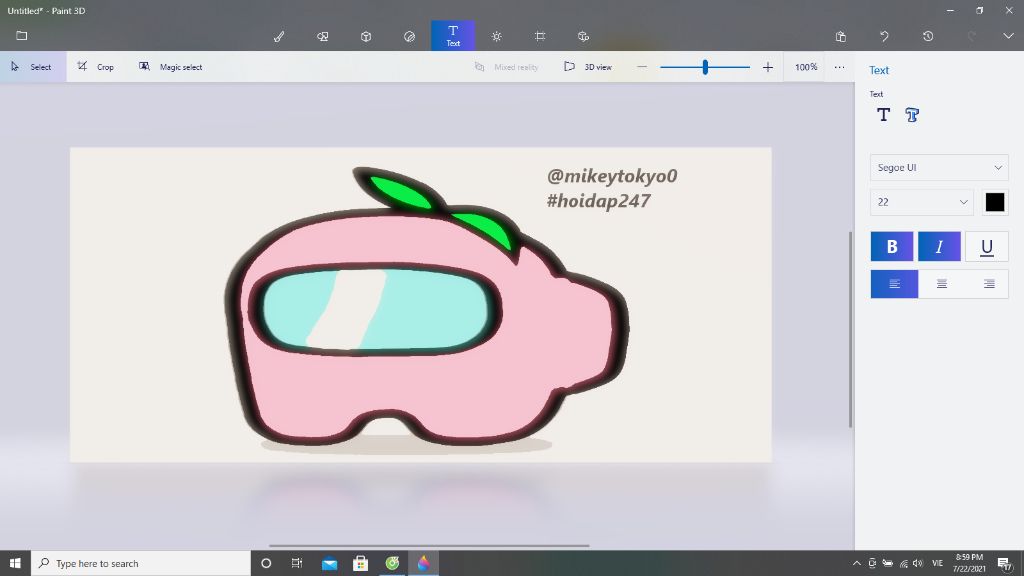Open the notification center
This screenshot has height=576, width=1024.
[1004, 563]
